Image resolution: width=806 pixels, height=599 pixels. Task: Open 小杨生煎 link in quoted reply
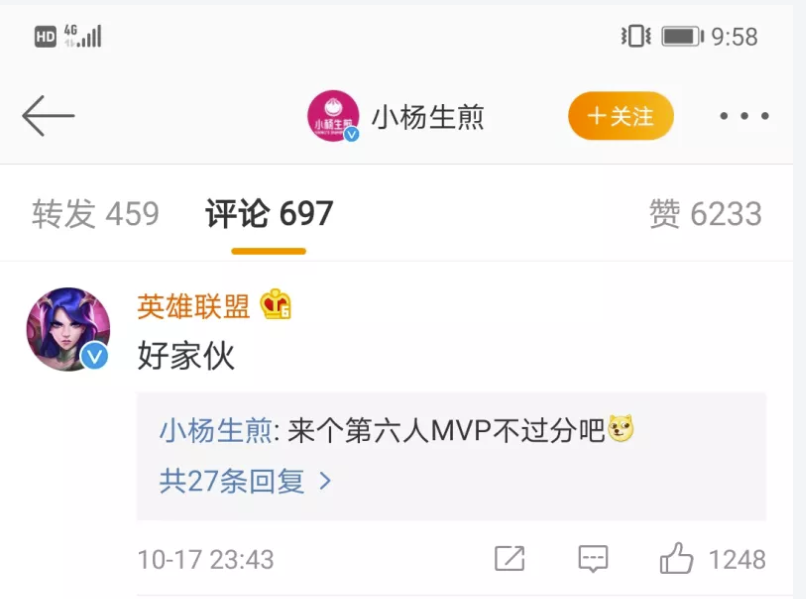pyautogui.click(x=216, y=430)
